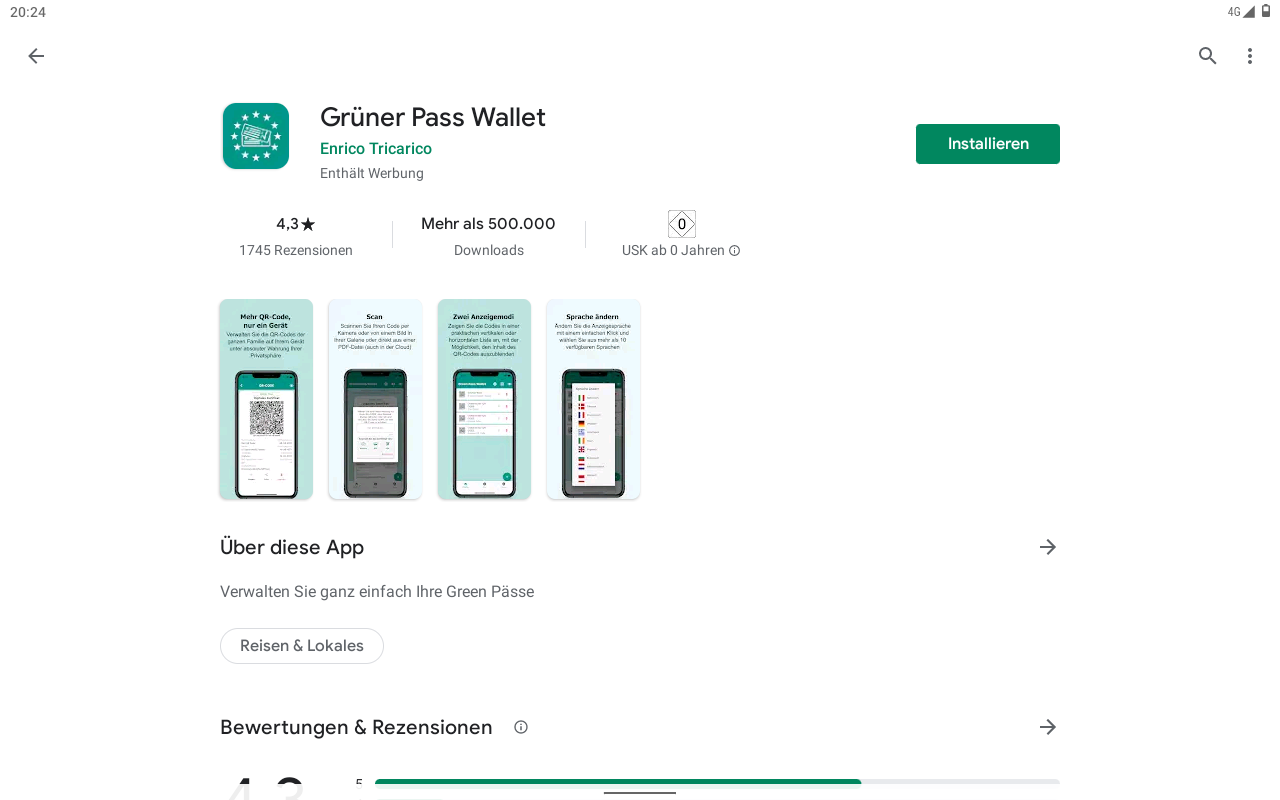1280x800 pixels.
Task: Open search with the magnifier icon
Action: pyautogui.click(x=1208, y=56)
